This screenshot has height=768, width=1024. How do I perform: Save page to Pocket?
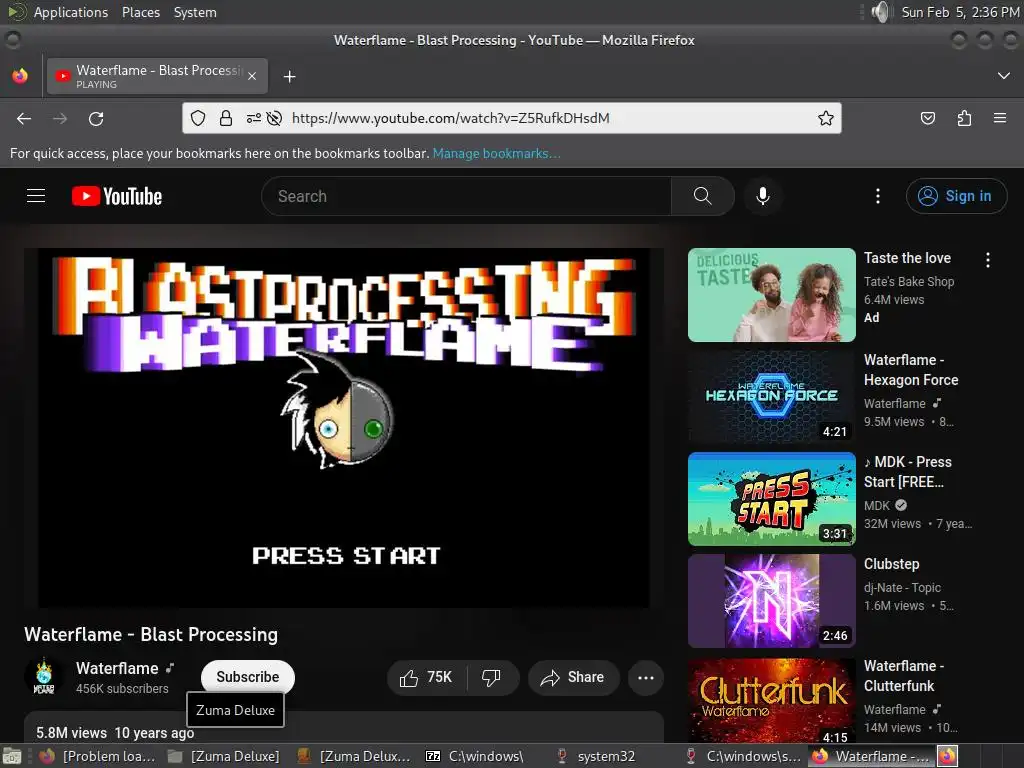click(927, 118)
